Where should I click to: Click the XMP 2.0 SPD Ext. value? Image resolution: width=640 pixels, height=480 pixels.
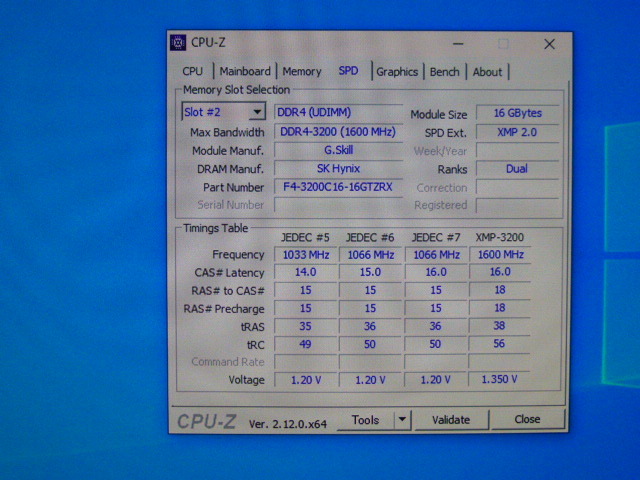coord(518,132)
